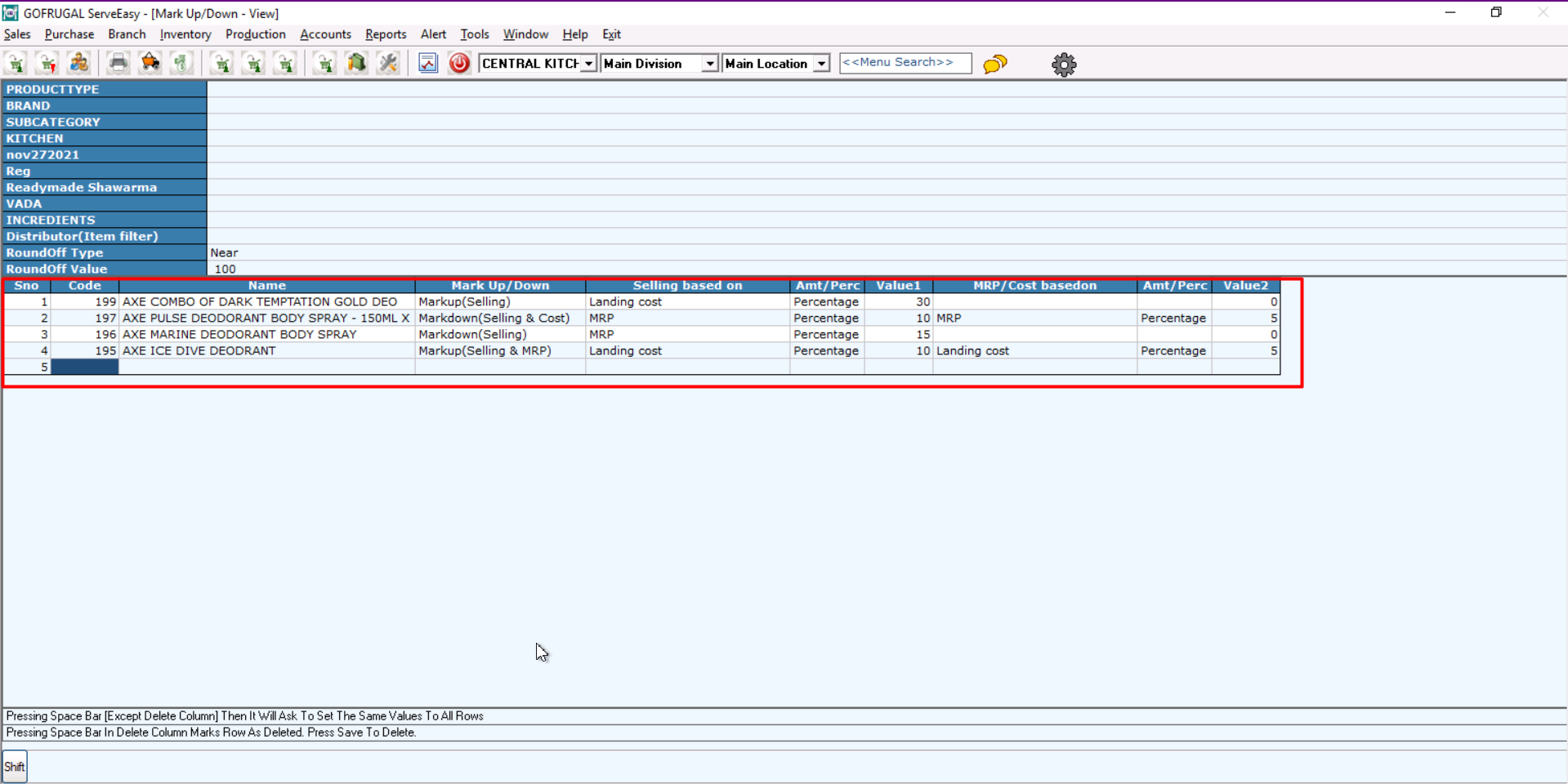Open the Accounts menu
The image size is (1568, 784).
pos(325,34)
